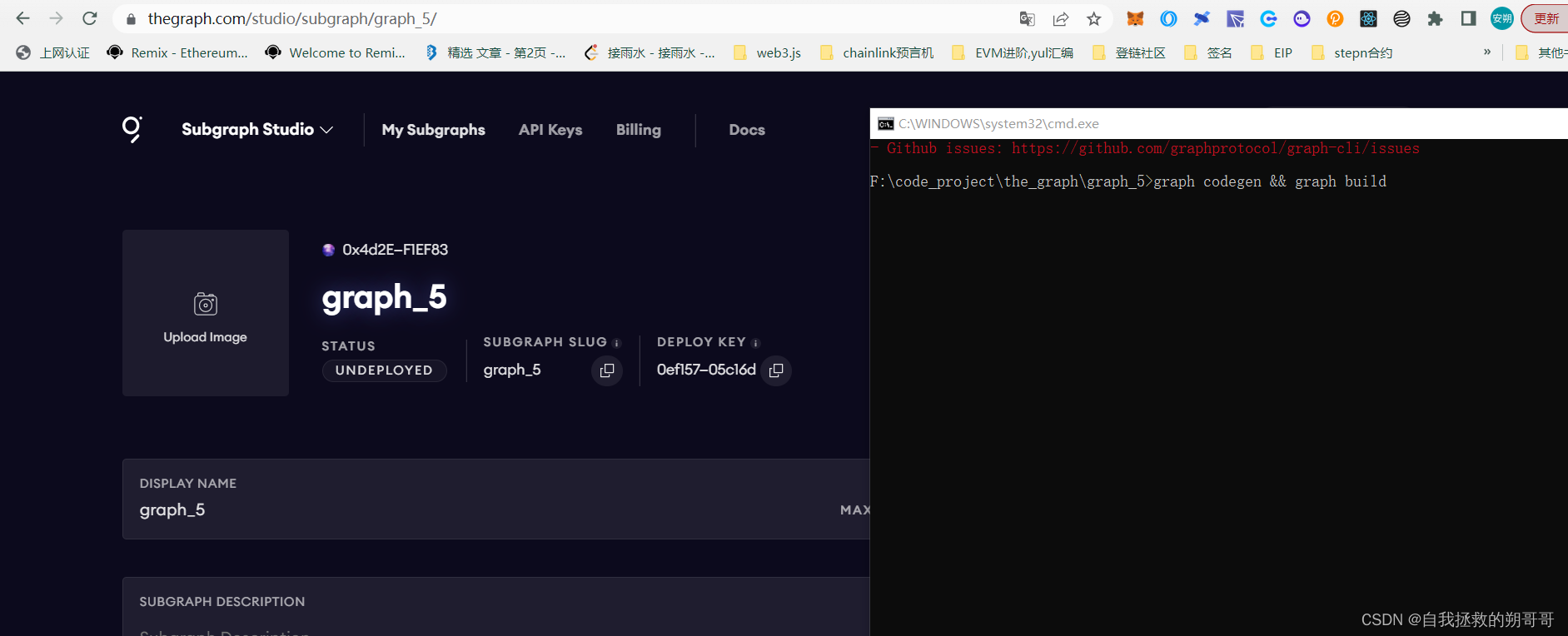This screenshot has width=1568, height=636.
Task: Click the camera icon in Upload Image
Action: (206, 304)
